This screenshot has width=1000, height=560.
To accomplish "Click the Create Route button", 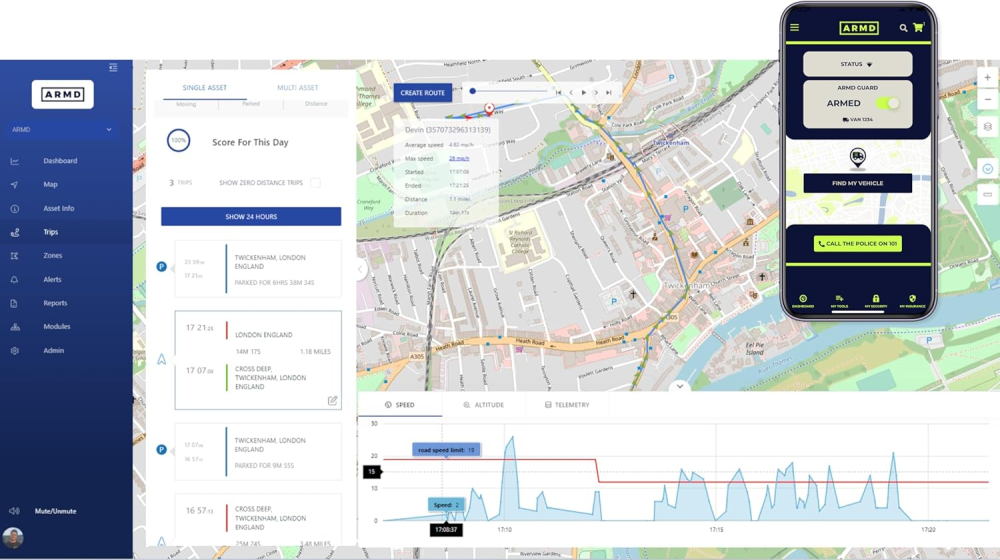I will [422, 93].
